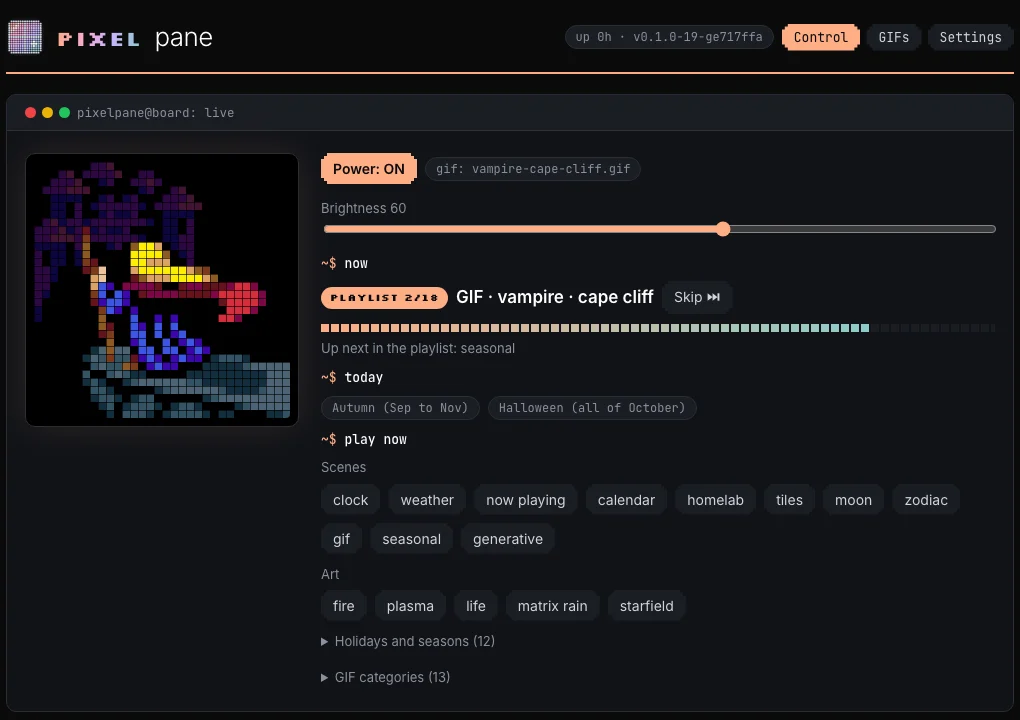Click the red terminal window dot
The width and height of the screenshot is (1020, 720).
[30, 113]
